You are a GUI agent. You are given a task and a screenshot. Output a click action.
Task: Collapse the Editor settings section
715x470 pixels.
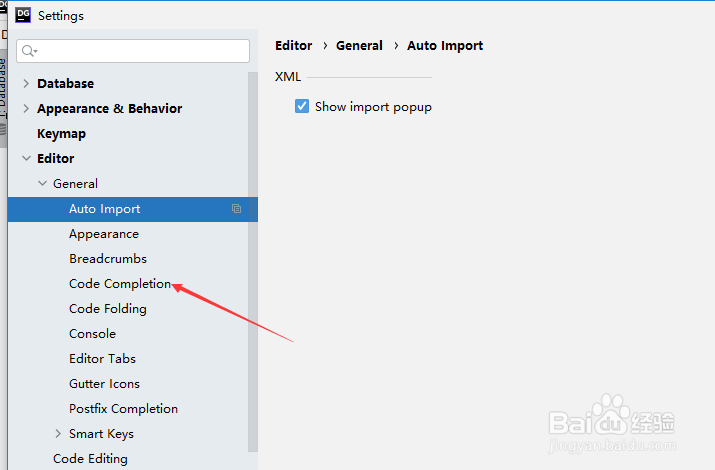coord(26,159)
